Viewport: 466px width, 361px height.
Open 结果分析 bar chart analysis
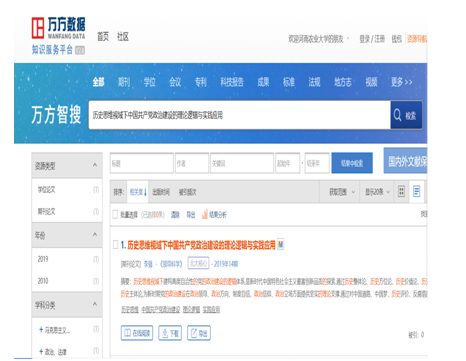[x=214, y=215]
